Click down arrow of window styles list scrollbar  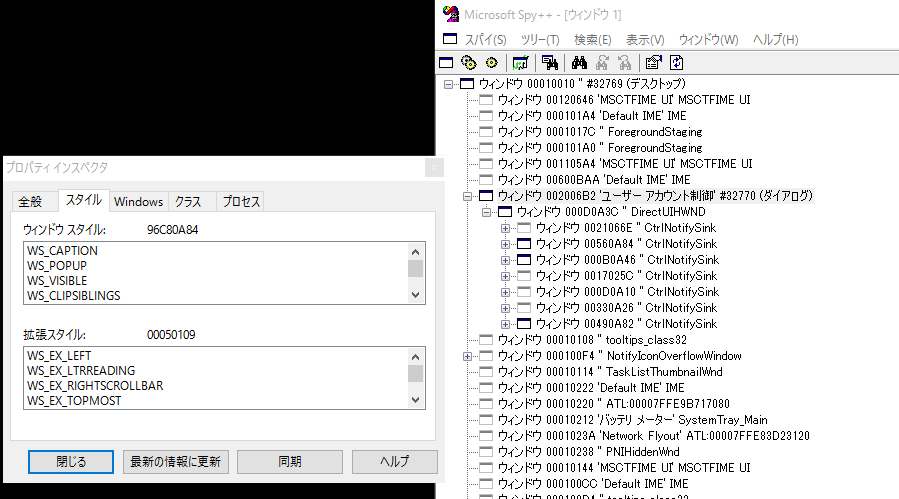pyautogui.click(x=416, y=295)
